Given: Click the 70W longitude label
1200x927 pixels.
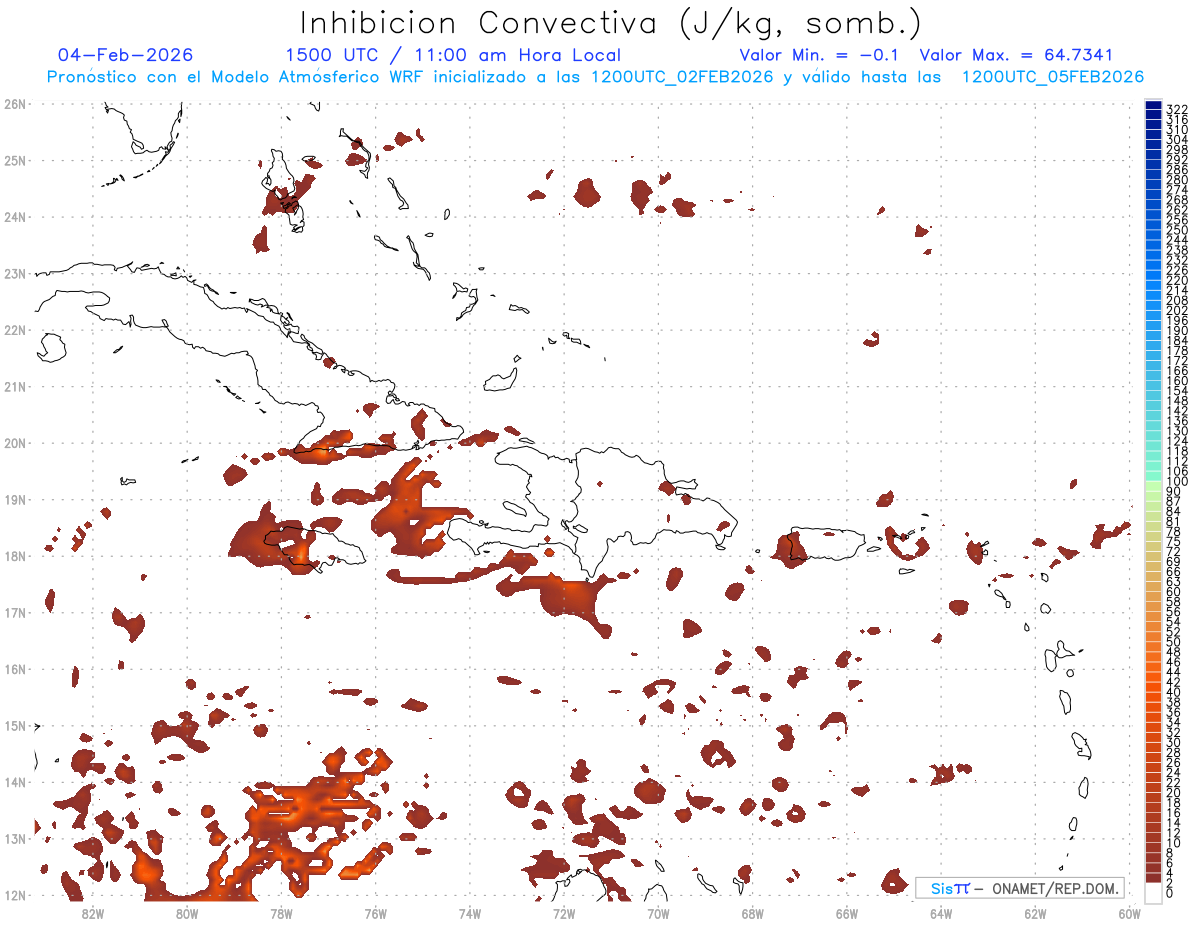Looking at the screenshot, I should coord(658,913).
